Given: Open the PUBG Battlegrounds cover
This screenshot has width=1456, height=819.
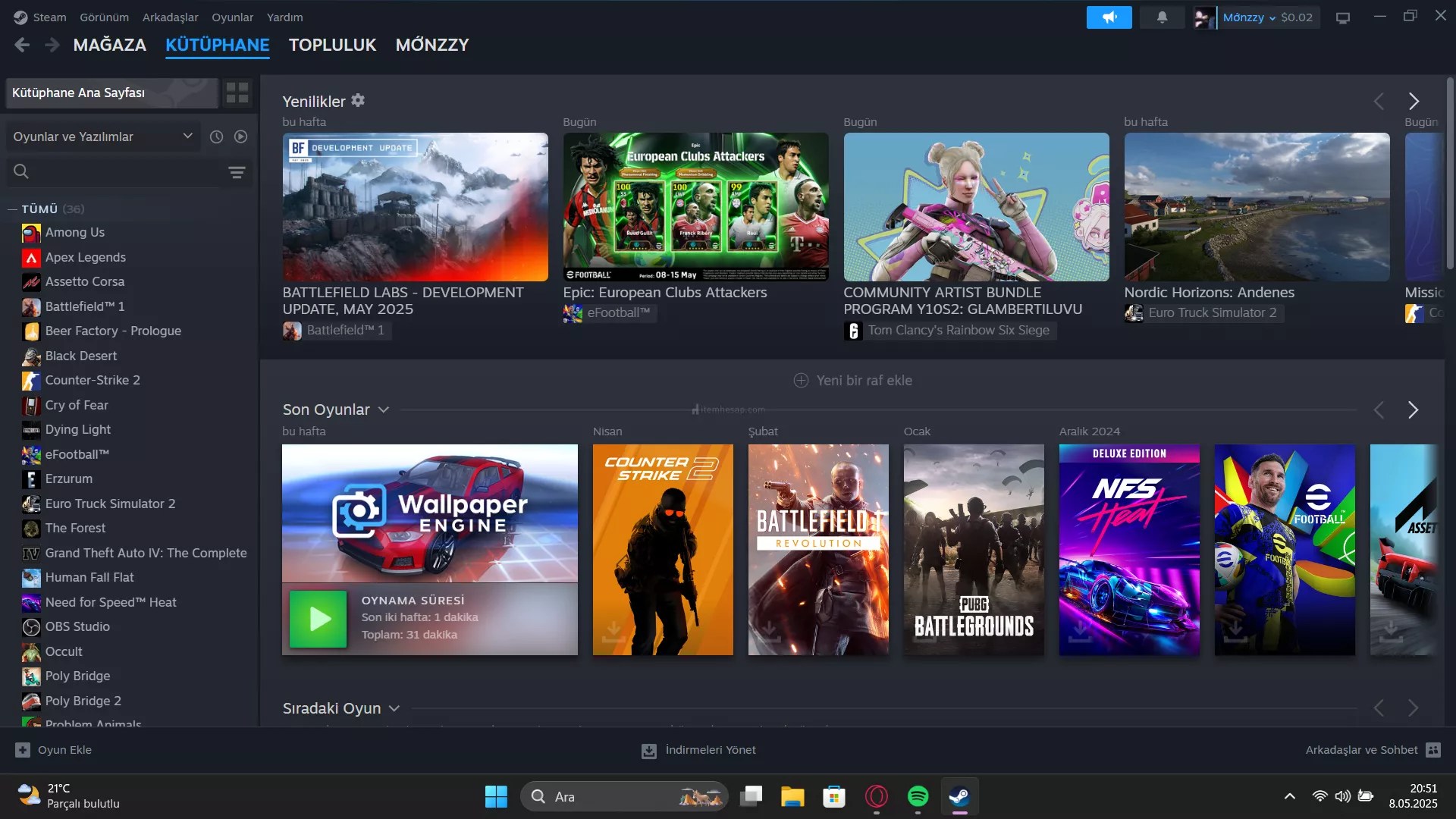Looking at the screenshot, I should [974, 550].
